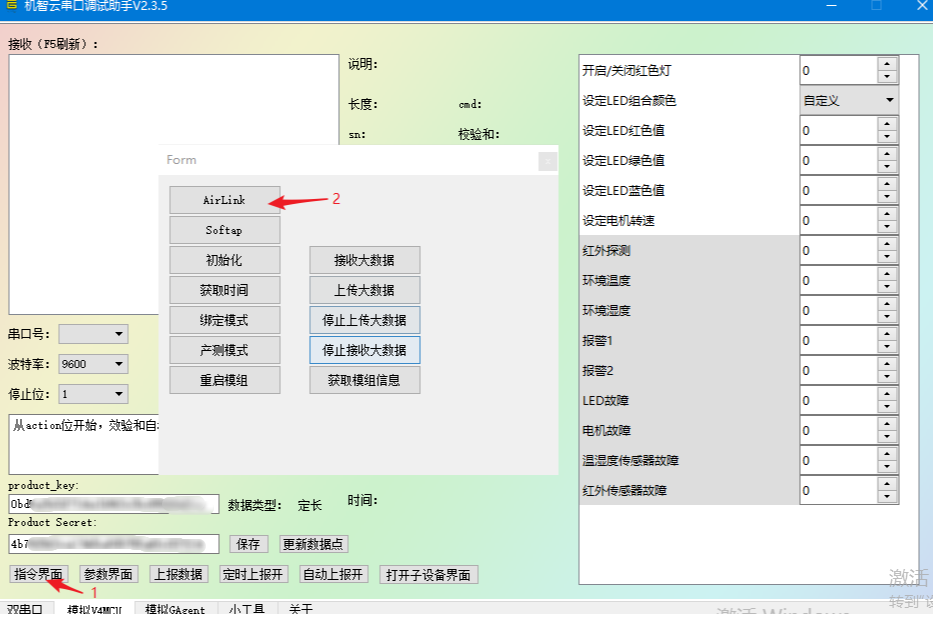
Task: Open the 打开子设备界面 sub-device panel
Action: pos(431,574)
